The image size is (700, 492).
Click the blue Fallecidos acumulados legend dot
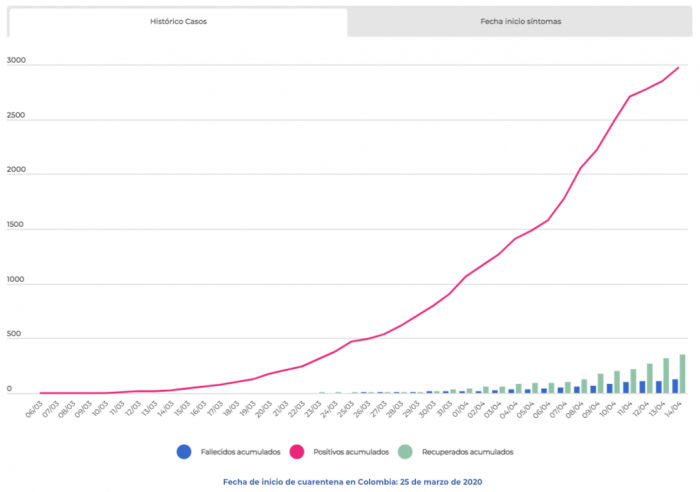(x=182, y=452)
